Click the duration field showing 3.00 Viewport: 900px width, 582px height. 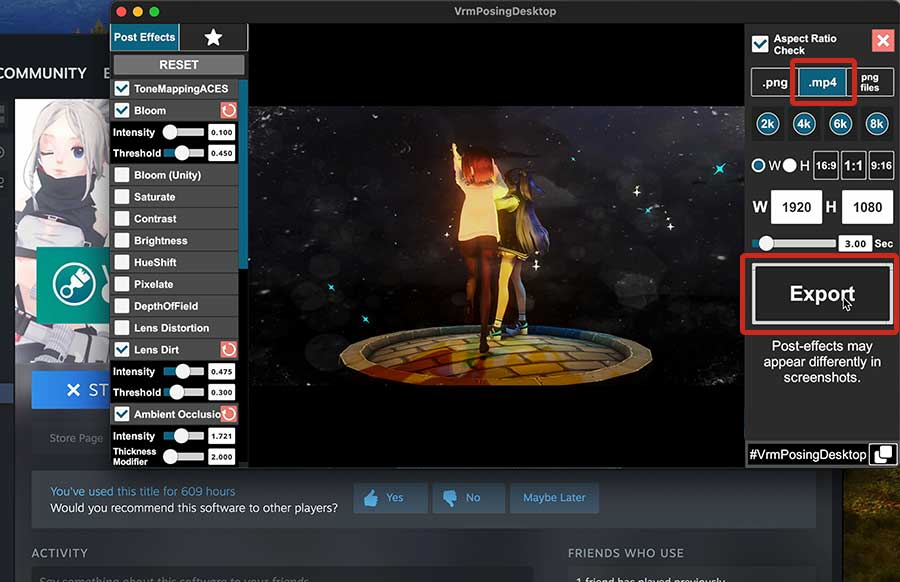[855, 243]
